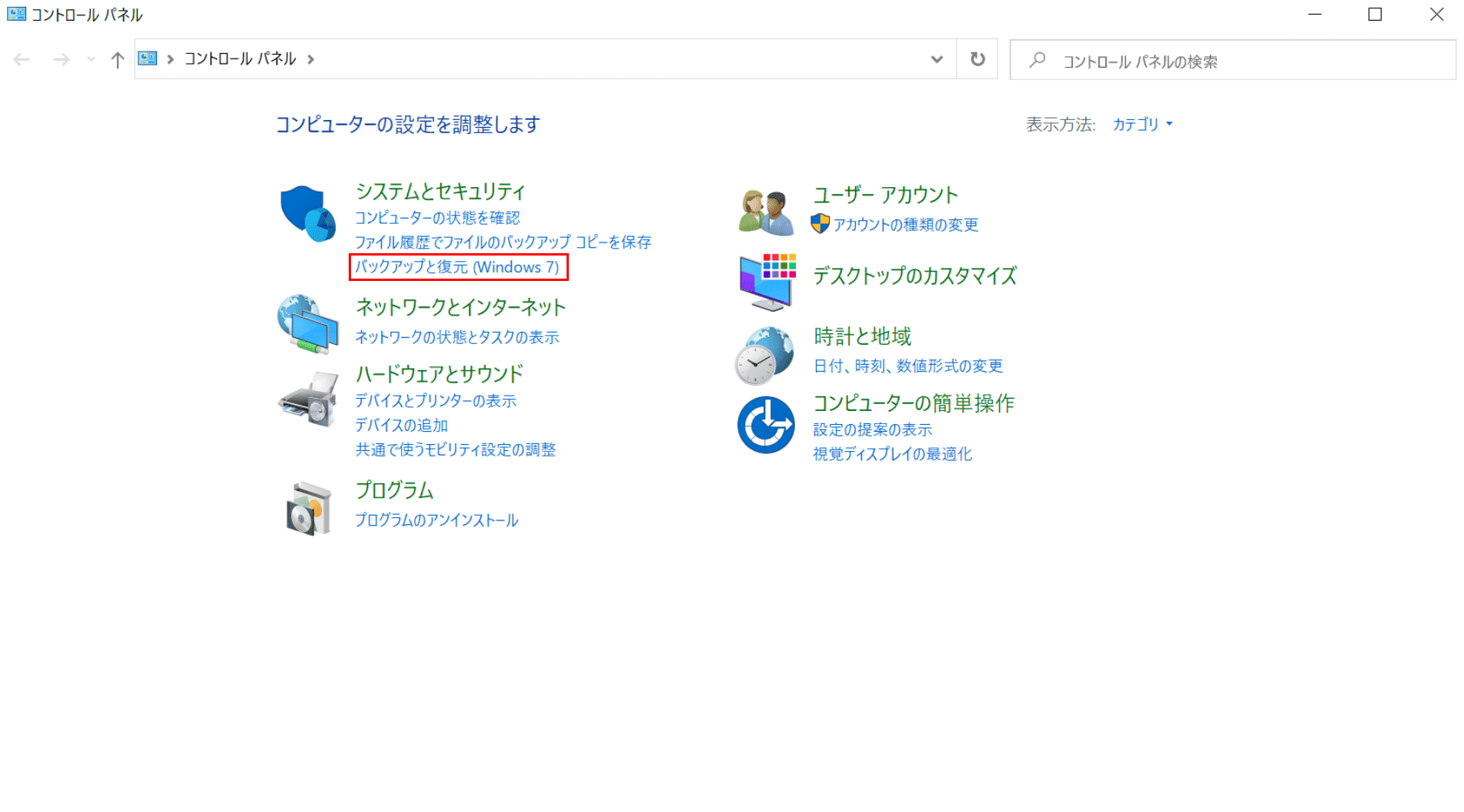Click 設定の提案の表示 link
Screen dimensions: 1464x812
(873, 429)
